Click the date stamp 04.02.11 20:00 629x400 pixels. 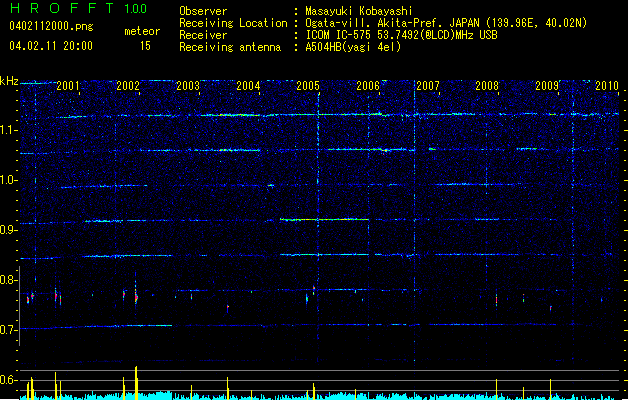[51, 46]
